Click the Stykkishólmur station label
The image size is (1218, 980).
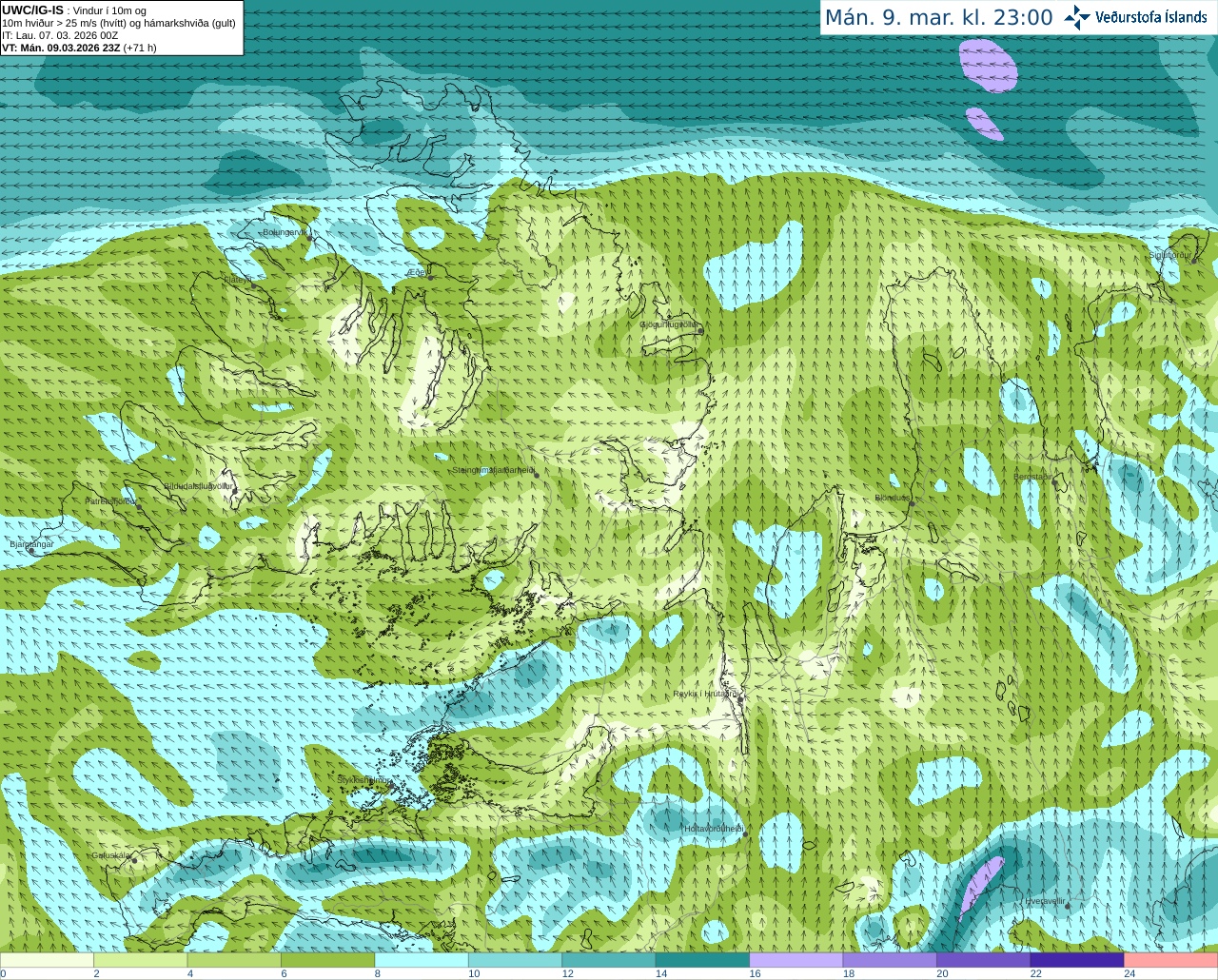click(x=363, y=779)
